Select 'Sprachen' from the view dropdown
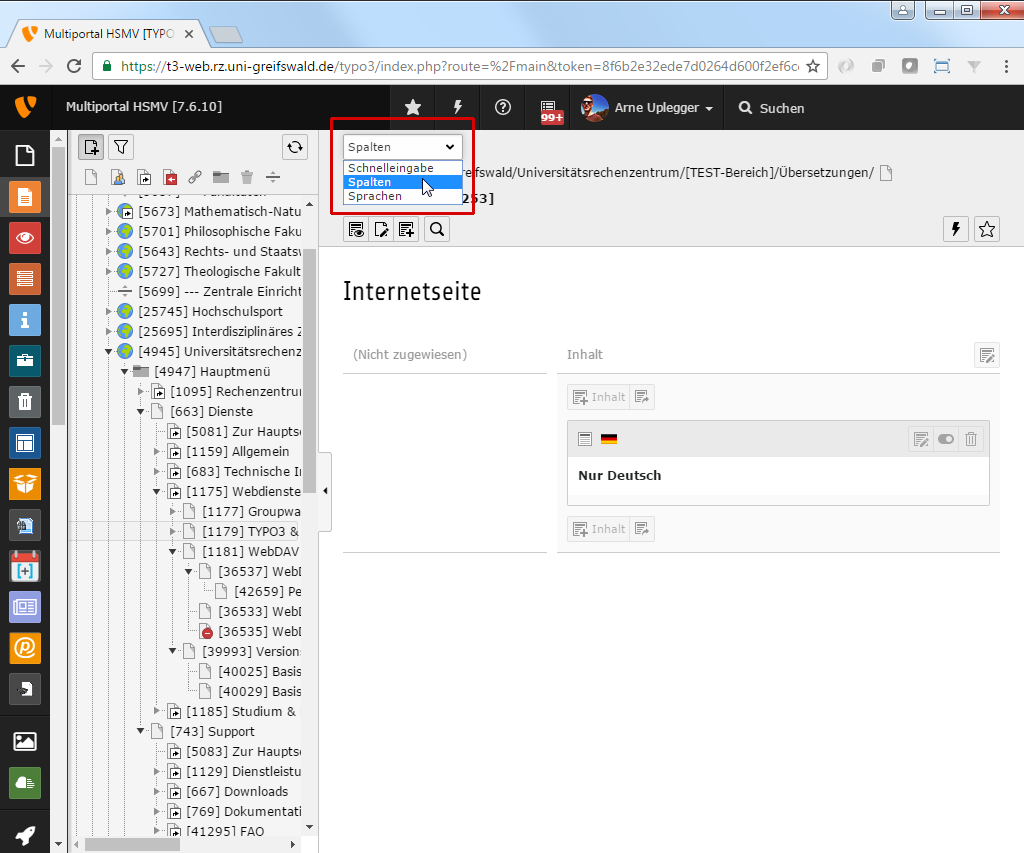 coord(375,196)
